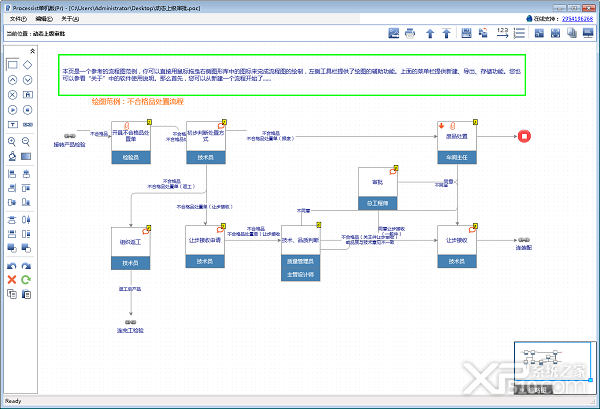This screenshot has height=409, width=600.
Task: Select the red stop end node on canvas
Action: [x=524, y=136]
